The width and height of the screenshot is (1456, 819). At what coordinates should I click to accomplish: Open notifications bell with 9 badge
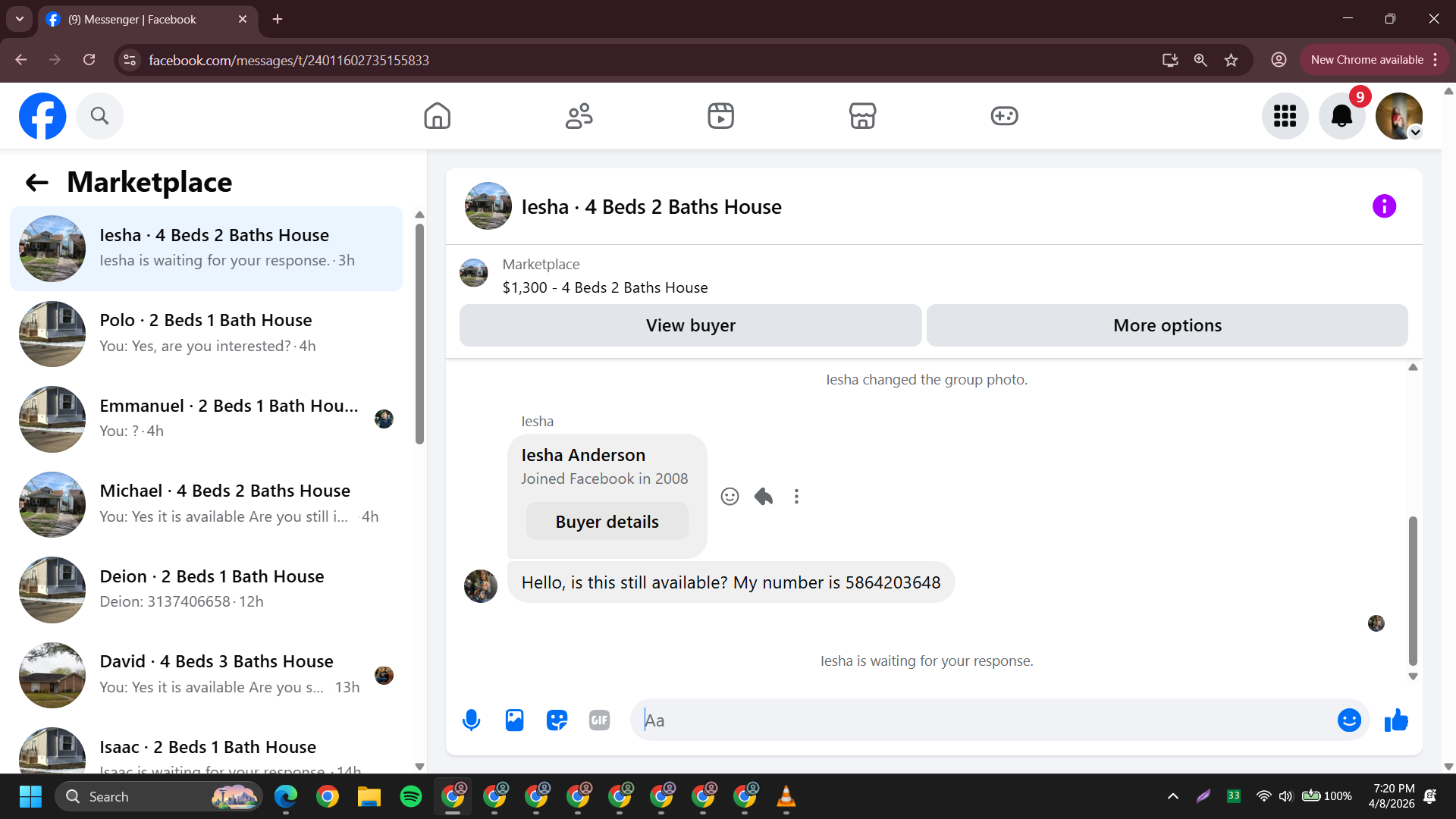coord(1341,116)
